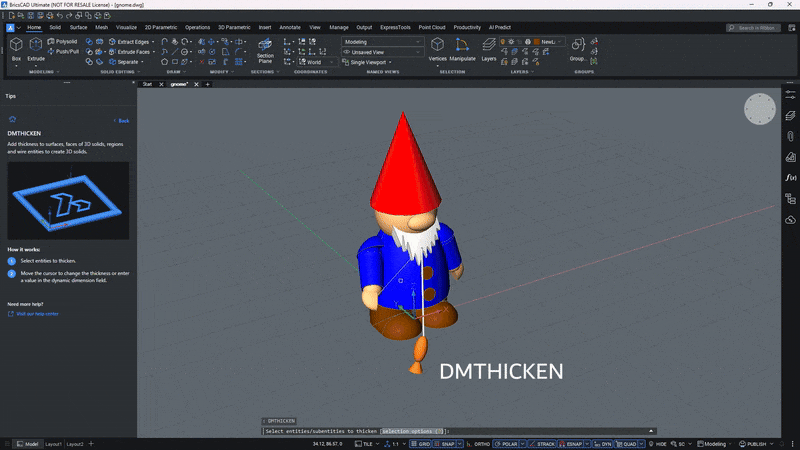Click the Back link in Tips panel
The width and height of the screenshot is (800, 450).
click(x=123, y=120)
